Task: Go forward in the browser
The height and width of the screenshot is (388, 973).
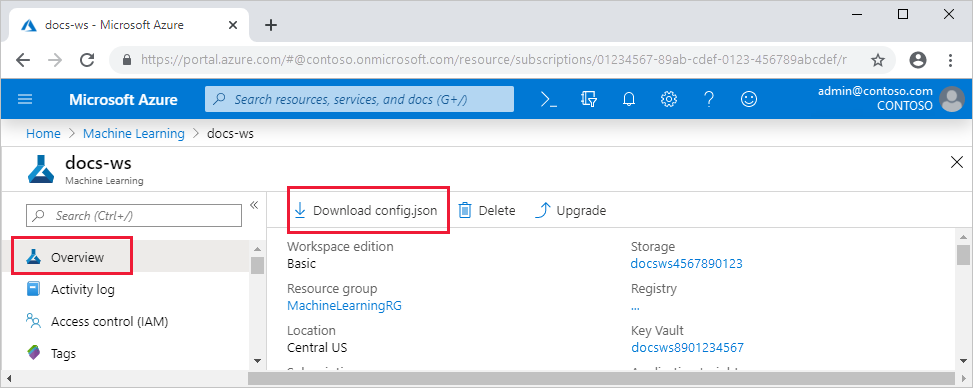Action: click(55, 60)
